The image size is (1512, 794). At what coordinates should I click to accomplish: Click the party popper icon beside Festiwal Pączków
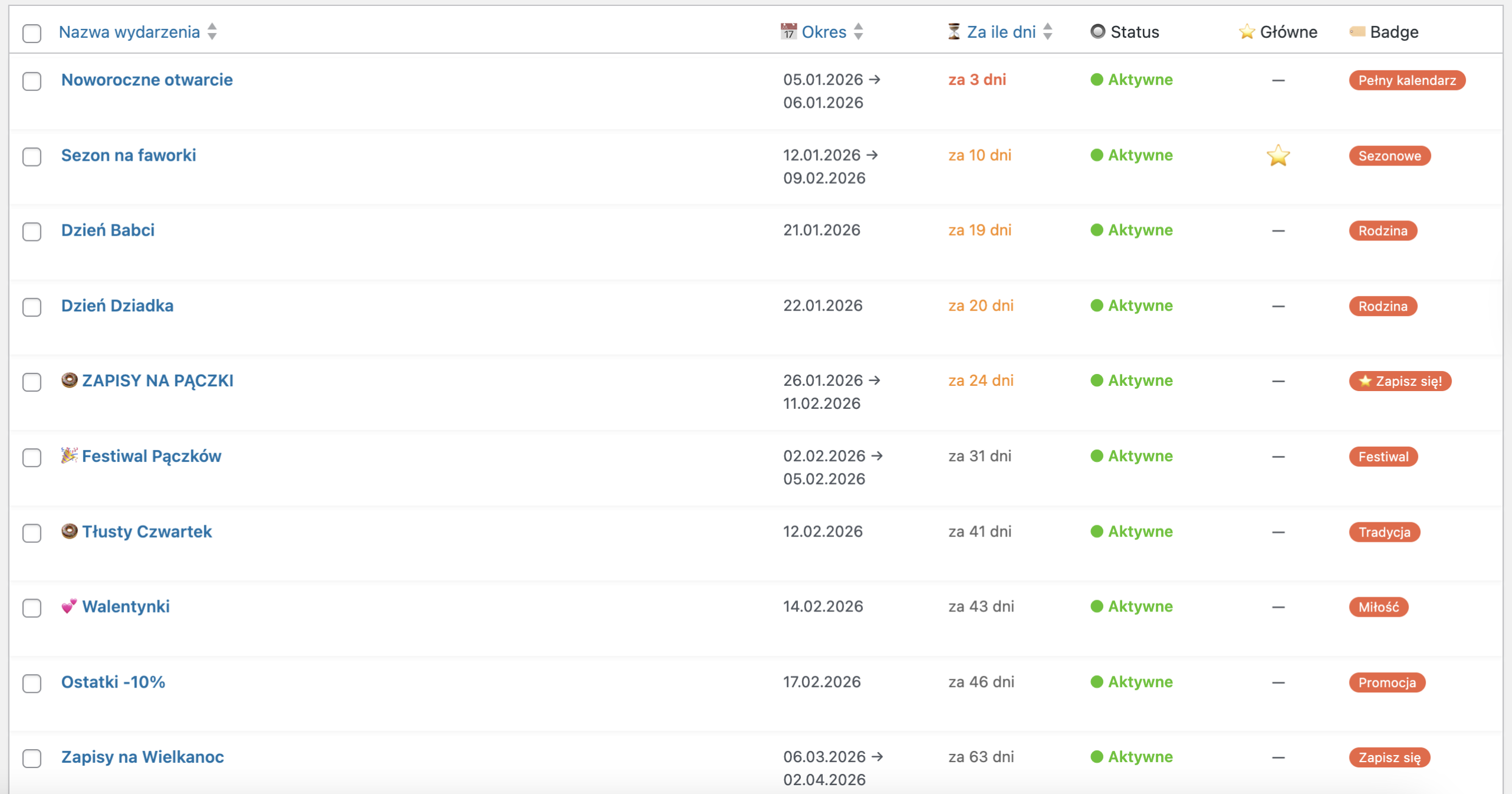[69, 455]
